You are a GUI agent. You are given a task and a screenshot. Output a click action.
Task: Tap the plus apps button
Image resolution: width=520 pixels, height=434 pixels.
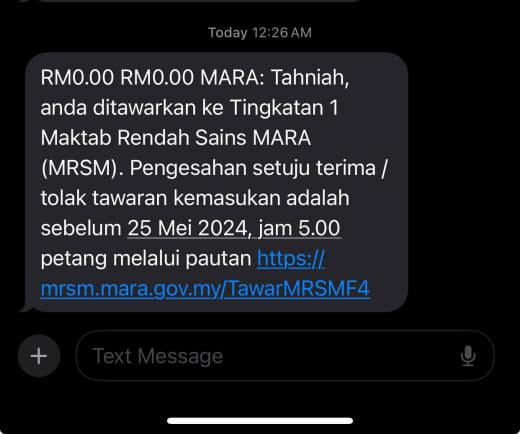[39, 356]
